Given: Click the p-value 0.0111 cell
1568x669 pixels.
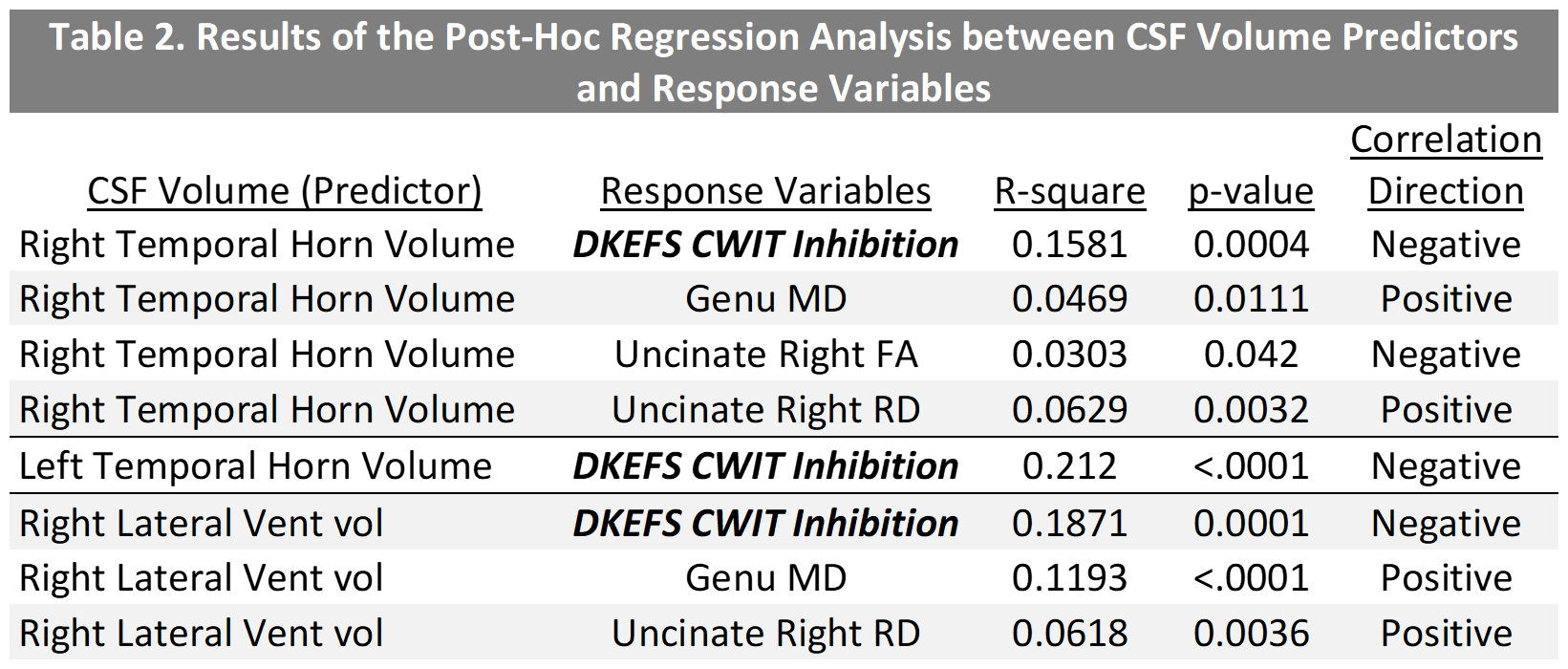Looking at the screenshot, I should 1251,299.
